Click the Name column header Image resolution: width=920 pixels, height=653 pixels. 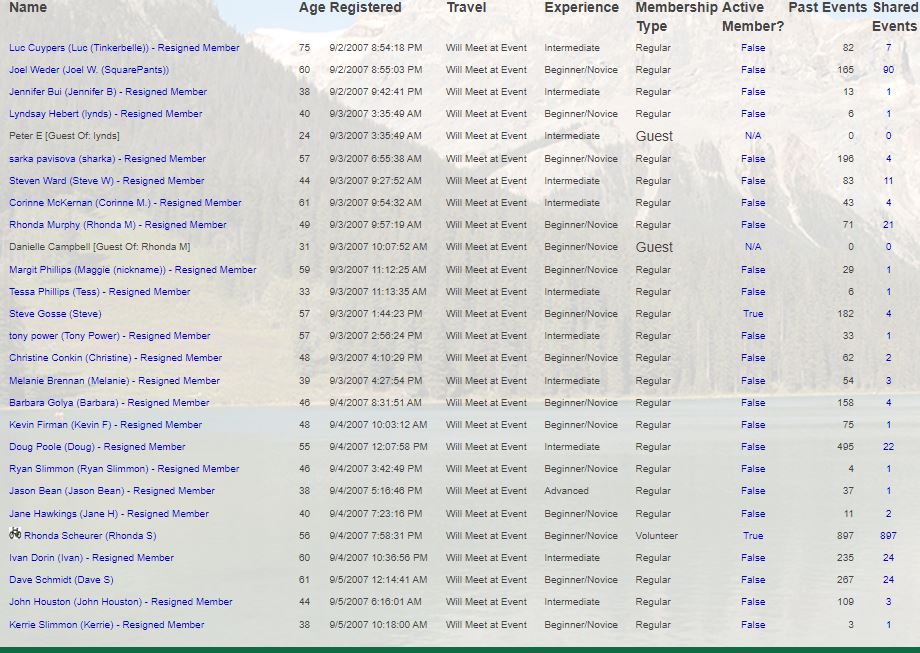(x=28, y=8)
